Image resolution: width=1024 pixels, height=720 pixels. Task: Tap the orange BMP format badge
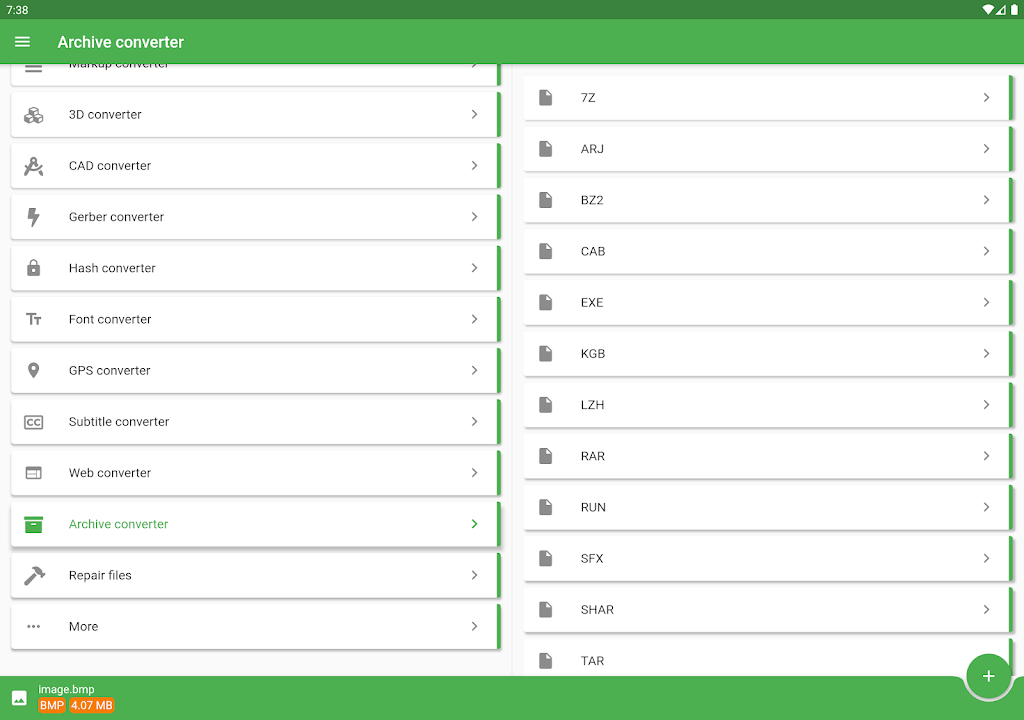tap(51, 706)
